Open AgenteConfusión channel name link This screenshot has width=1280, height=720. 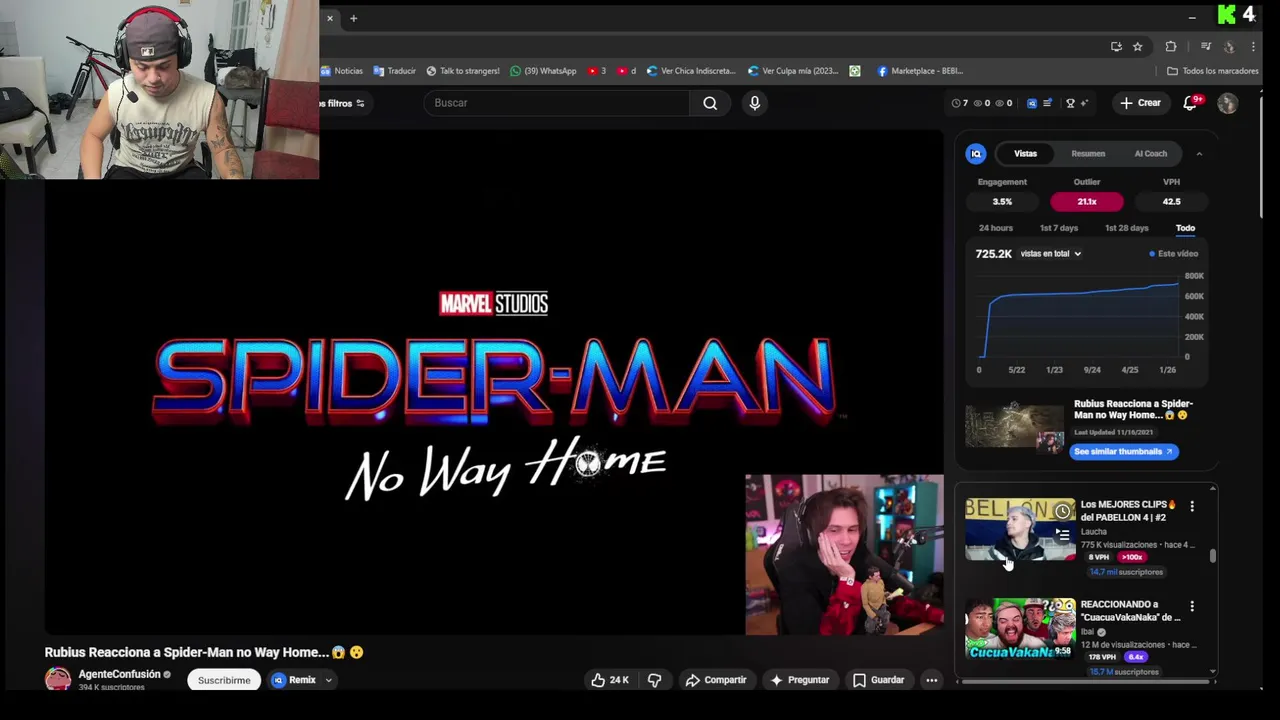(x=119, y=675)
